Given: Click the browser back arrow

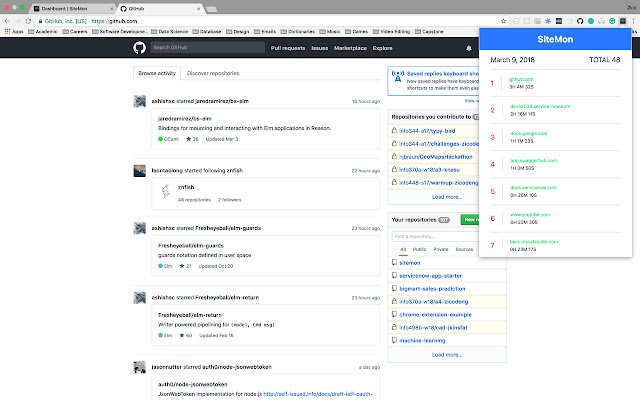Looking at the screenshot, I should point(7,21).
